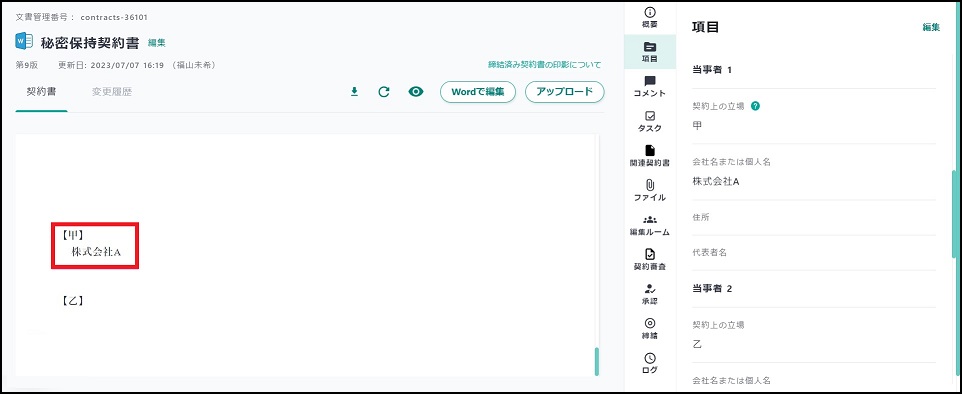This screenshot has height=394, width=962.
Task: Switch to the 変更履歴 tab
Action: (x=112, y=92)
